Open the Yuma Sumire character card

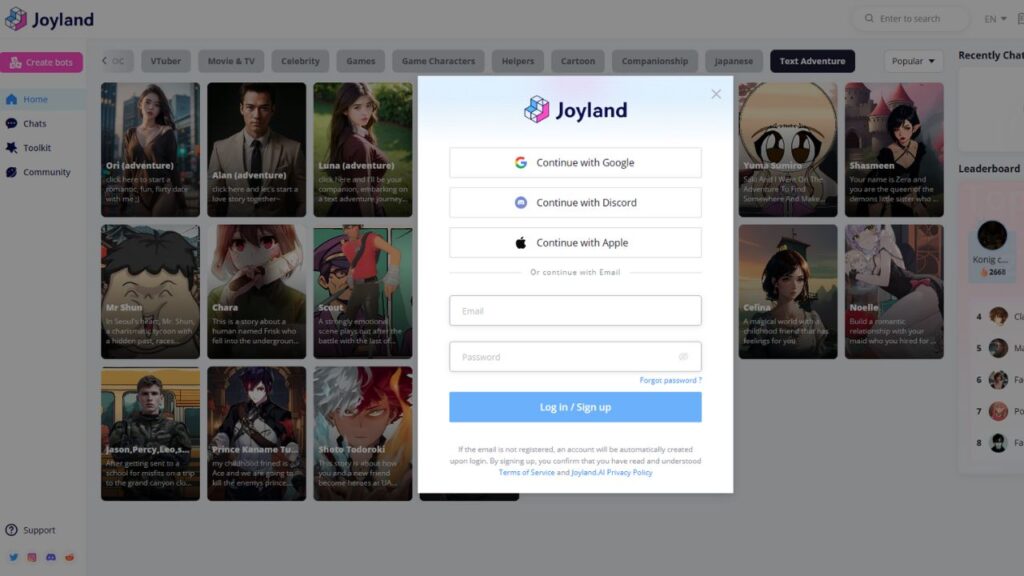[788, 150]
